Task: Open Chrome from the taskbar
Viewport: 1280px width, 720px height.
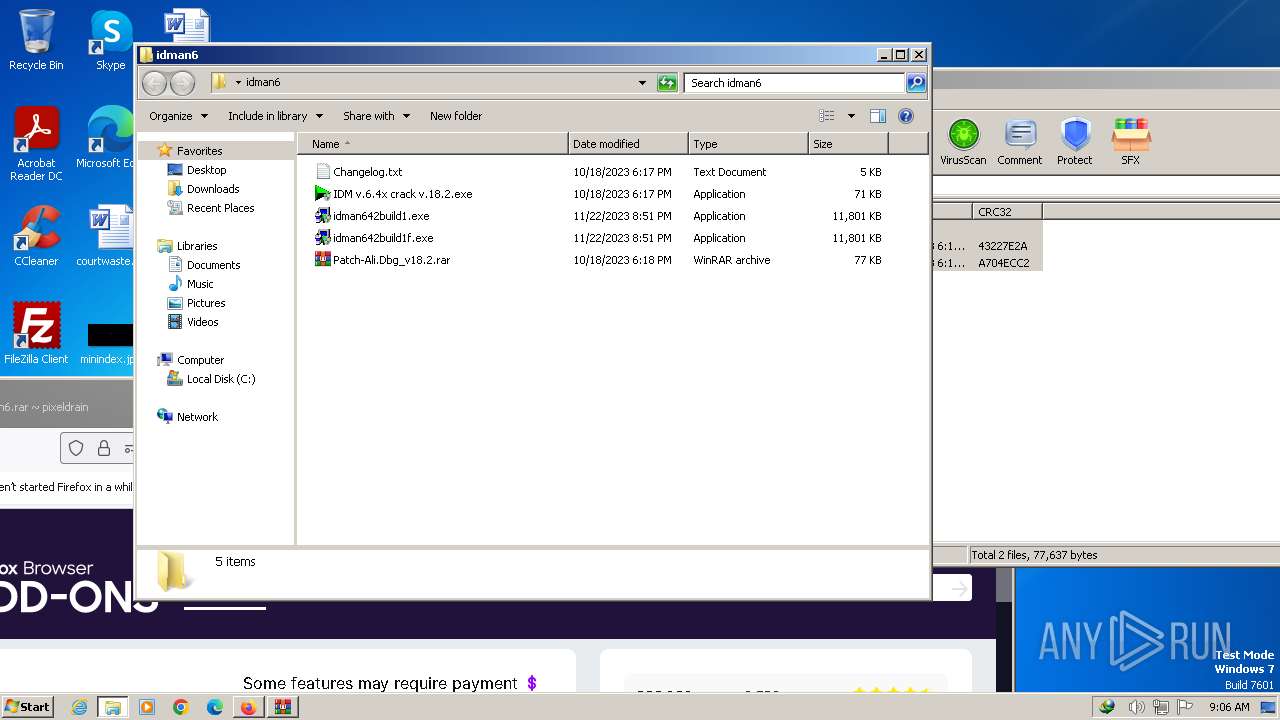Action: coord(181,707)
